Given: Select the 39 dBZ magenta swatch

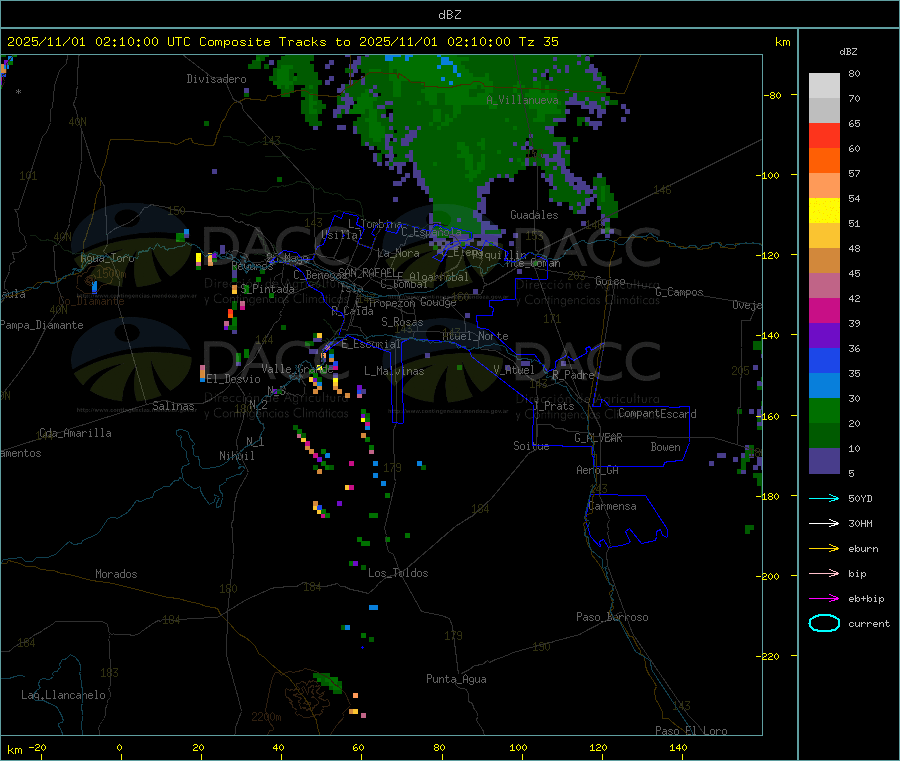Looking at the screenshot, I should [824, 310].
